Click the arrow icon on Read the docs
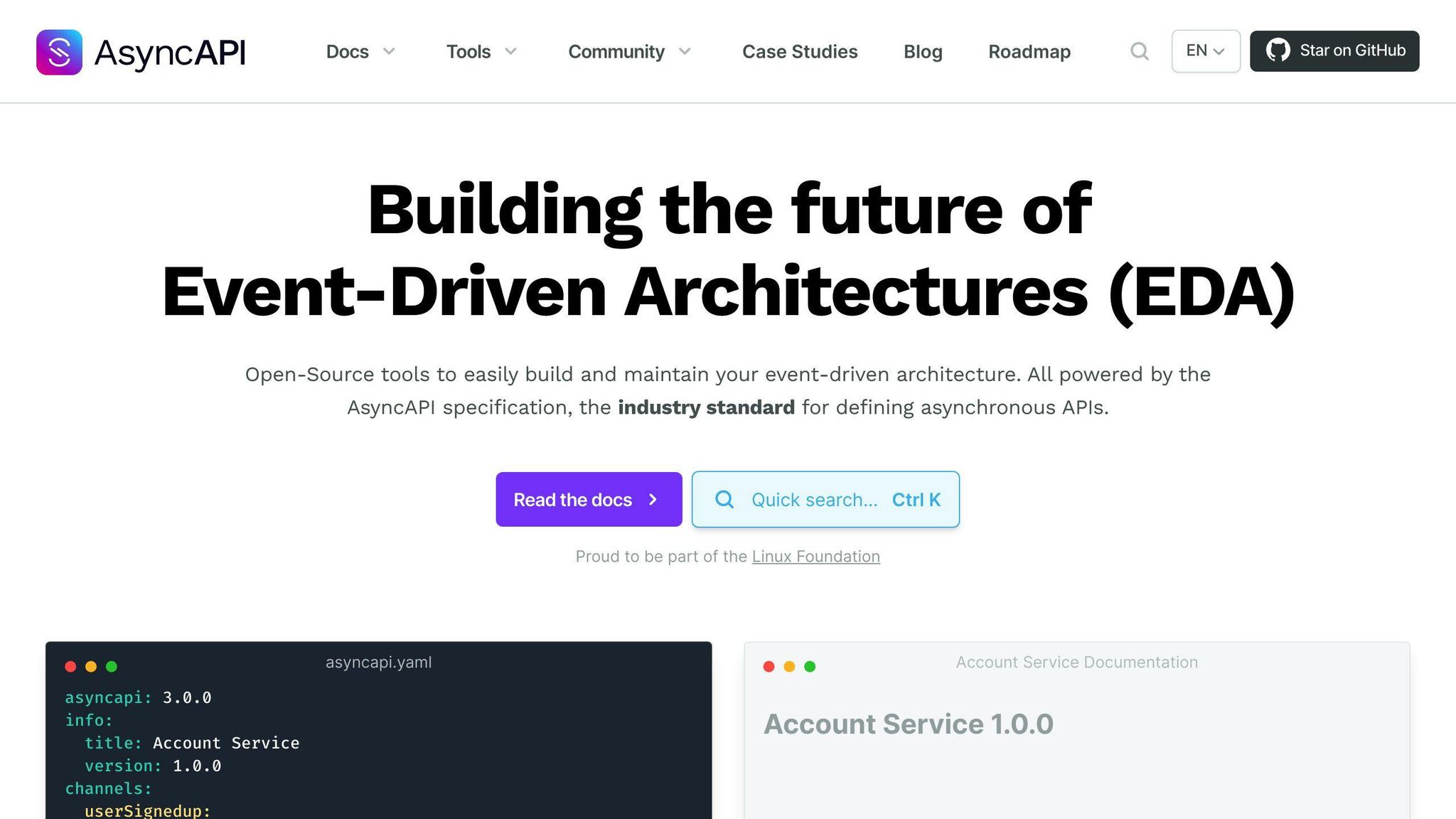Viewport: 1456px width, 819px height. pos(653,500)
